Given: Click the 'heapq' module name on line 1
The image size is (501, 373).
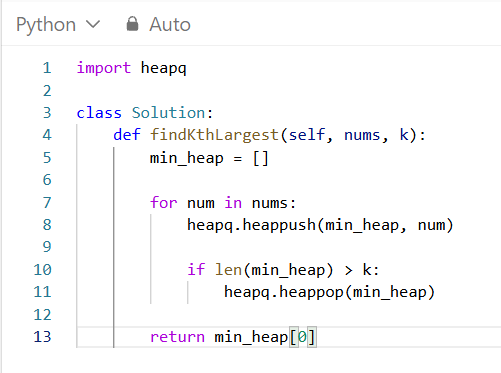Looking at the screenshot, I should point(163,68).
